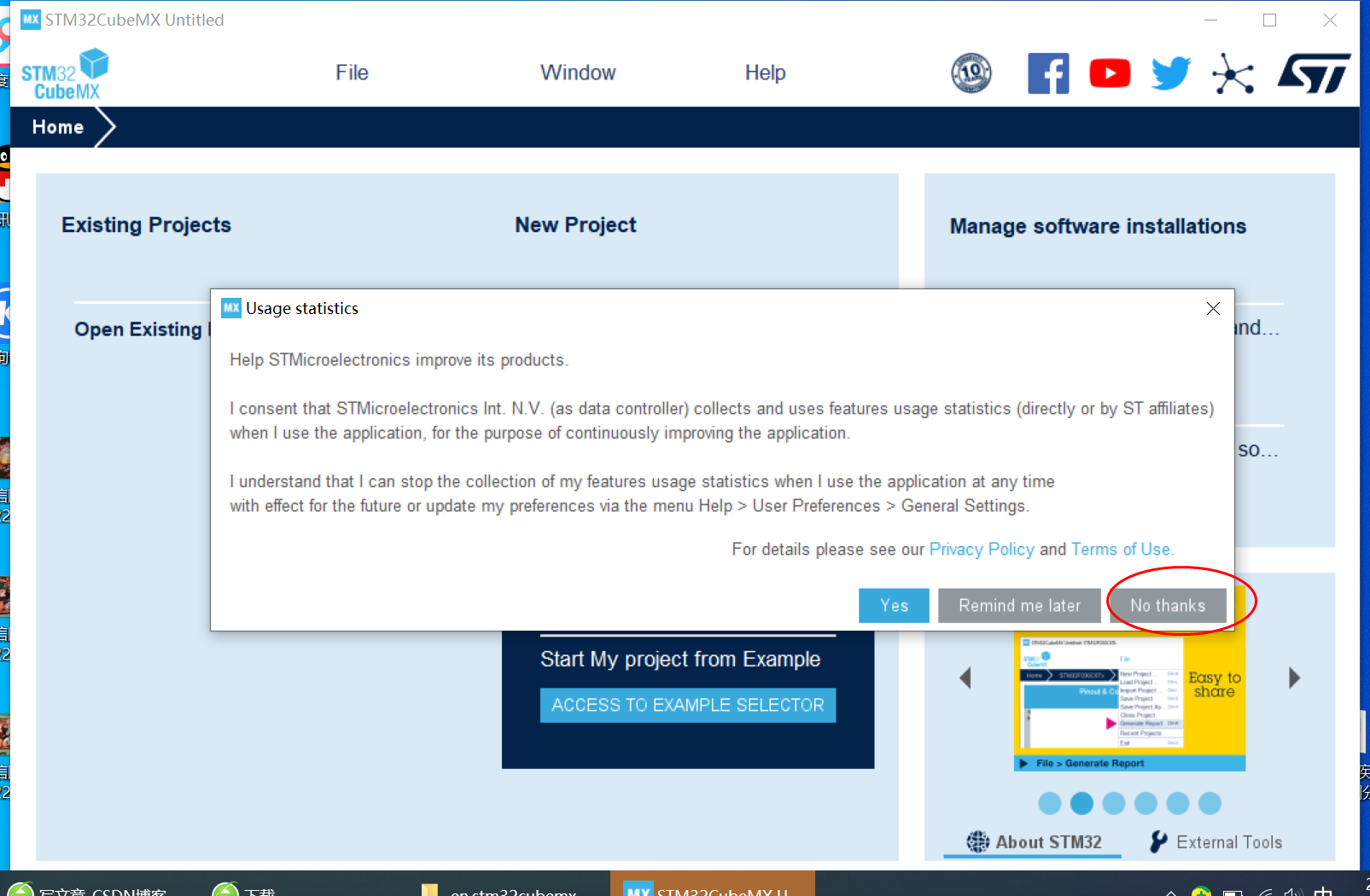Select the fourth carousel dot
The width and height of the screenshot is (1370, 896).
(1146, 803)
